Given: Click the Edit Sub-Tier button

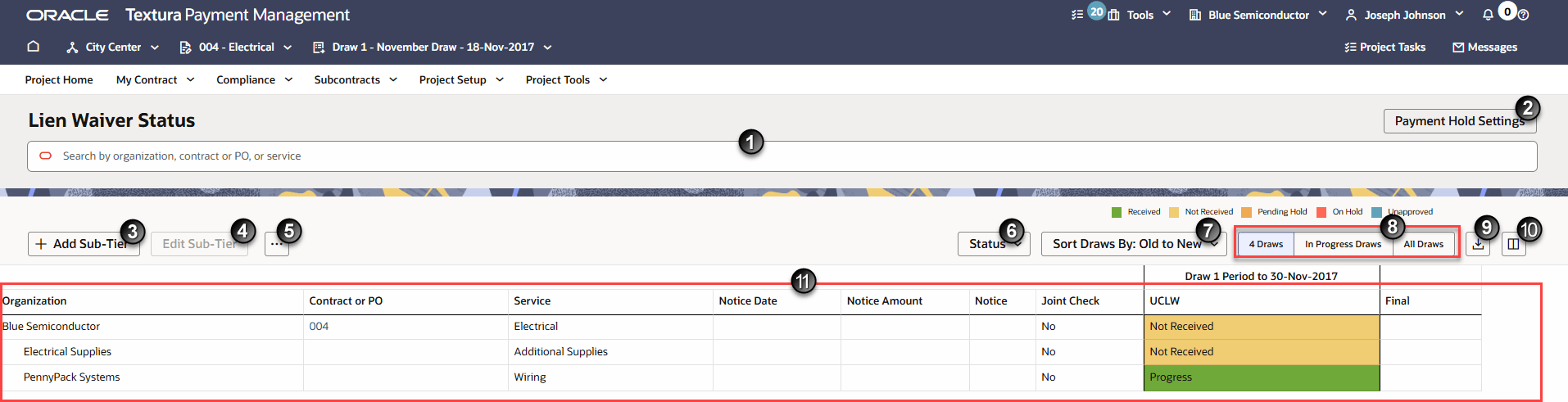Looking at the screenshot, I should [199, 244].
